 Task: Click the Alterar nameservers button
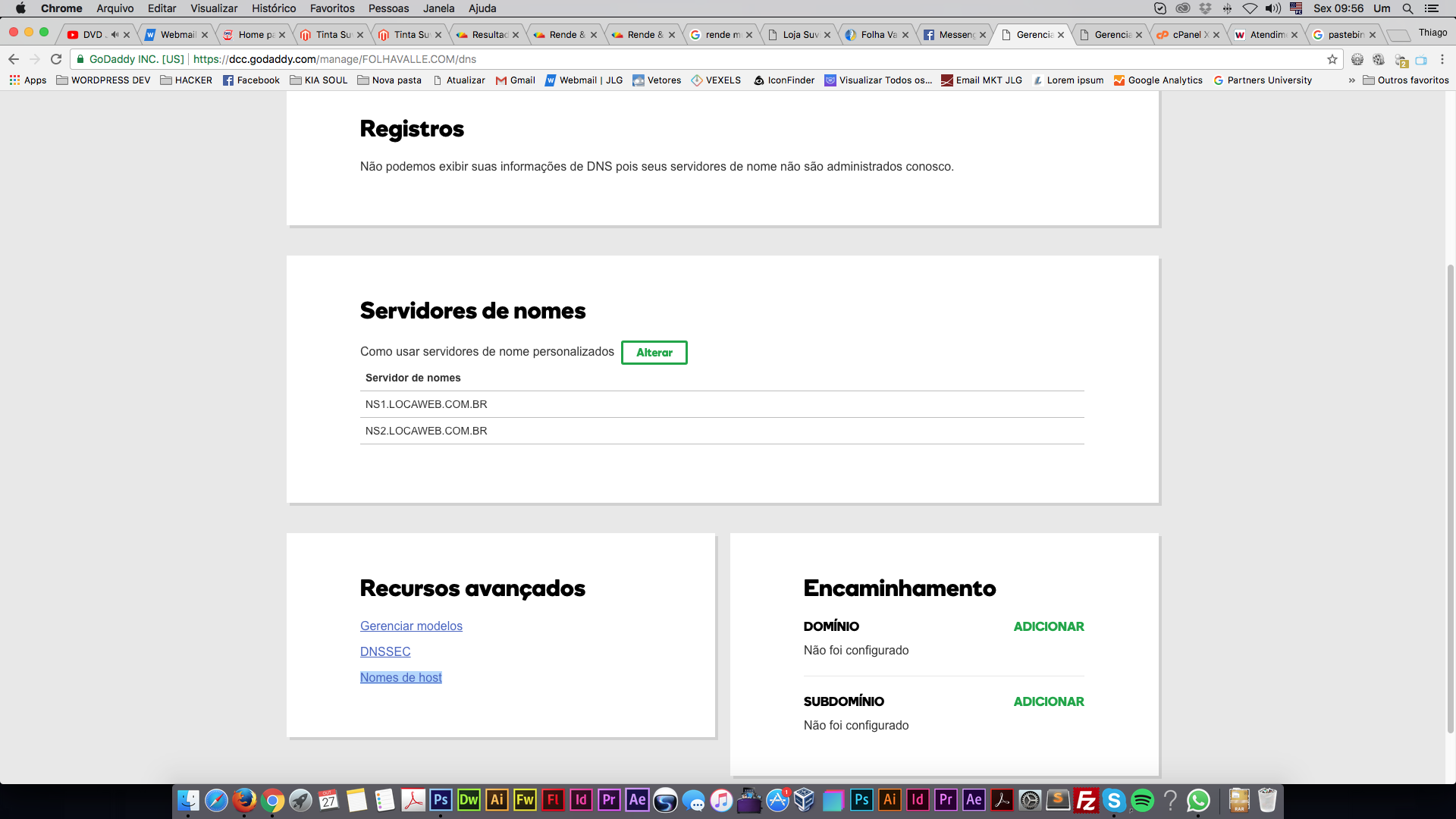pyautogui.click(x=654, y=353)
